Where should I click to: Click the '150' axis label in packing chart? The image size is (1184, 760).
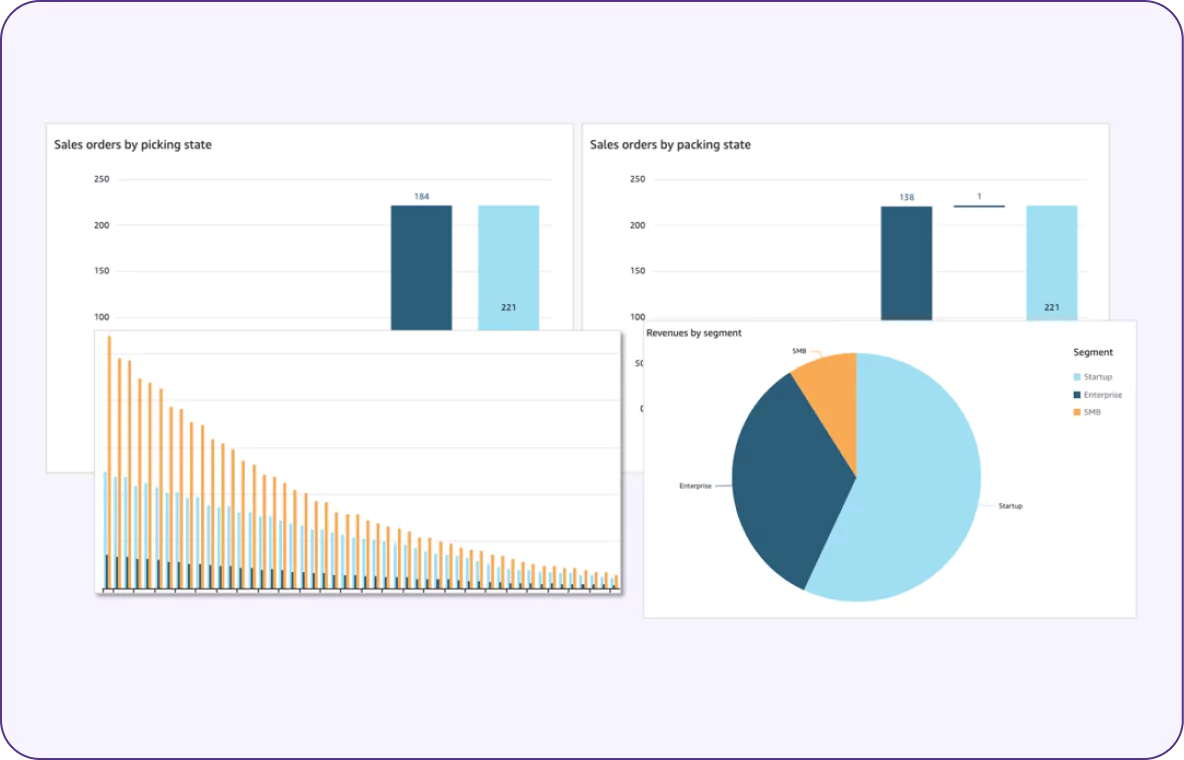pyautogui.click(x=637, y=270)
